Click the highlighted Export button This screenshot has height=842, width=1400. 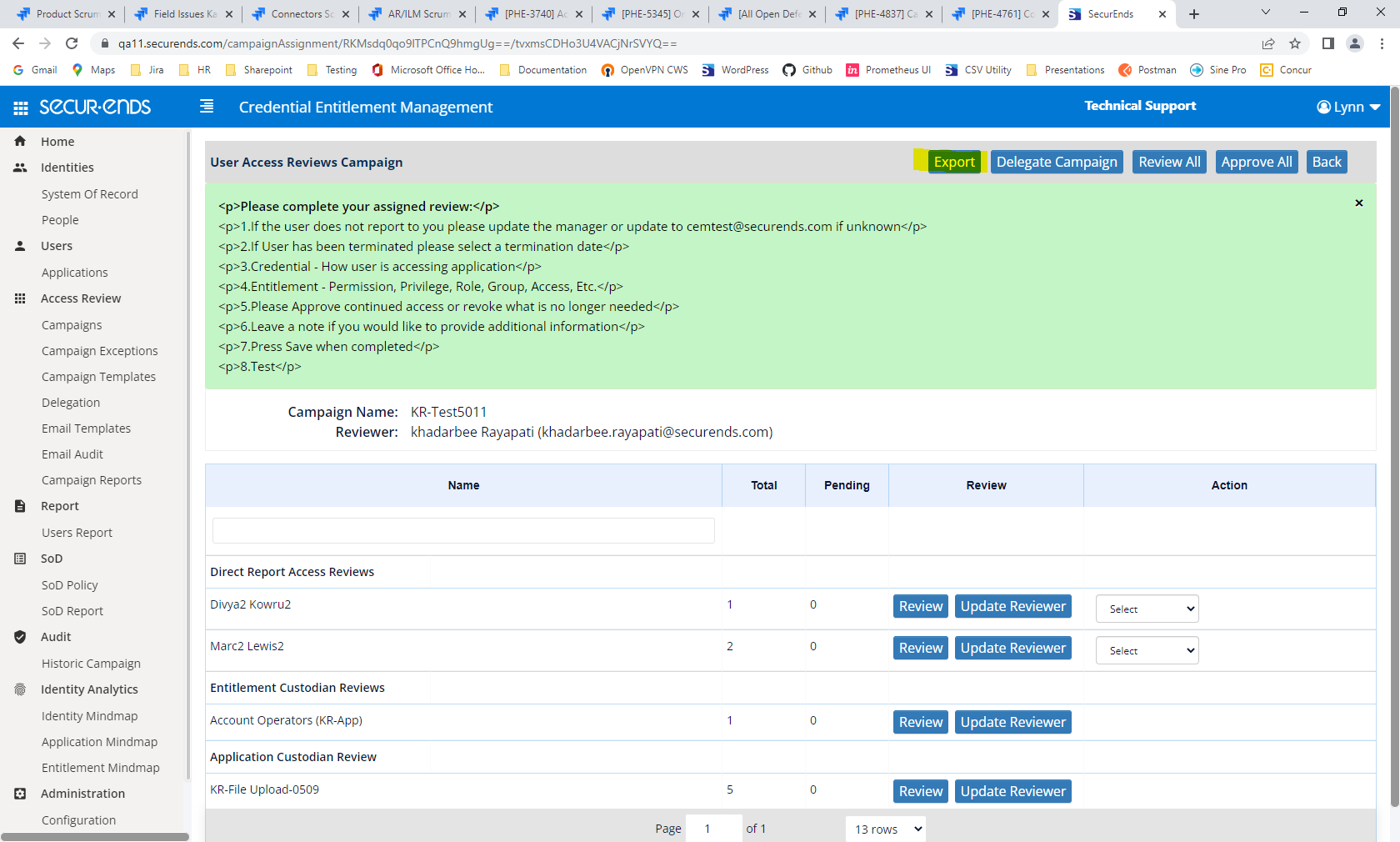(x=953, y=161)
